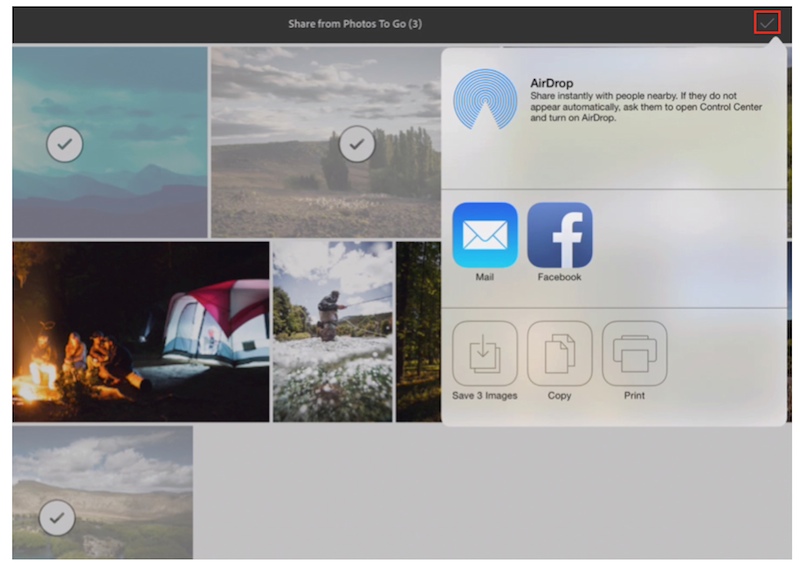
Task: Click the 'Facebook' label
Action: pyautogui.click(x=559, y=277)
